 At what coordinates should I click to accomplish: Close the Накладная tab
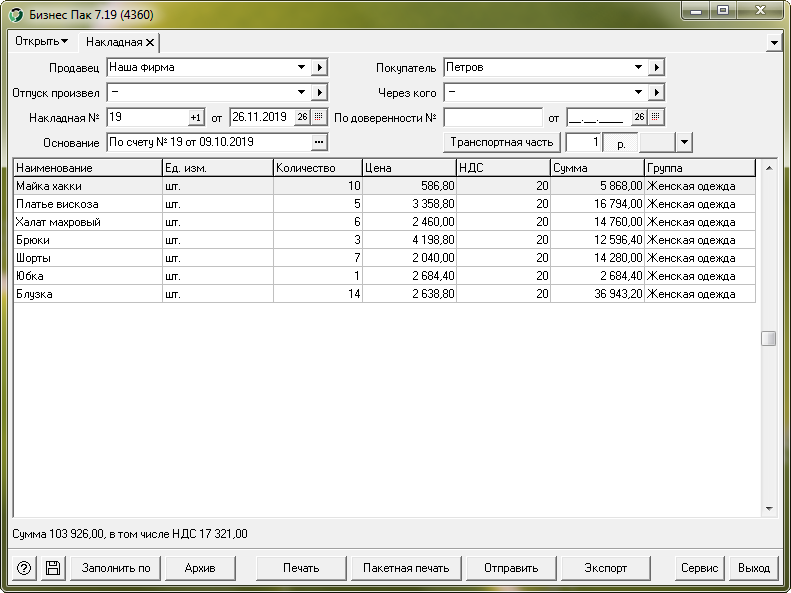coord(150,43)
